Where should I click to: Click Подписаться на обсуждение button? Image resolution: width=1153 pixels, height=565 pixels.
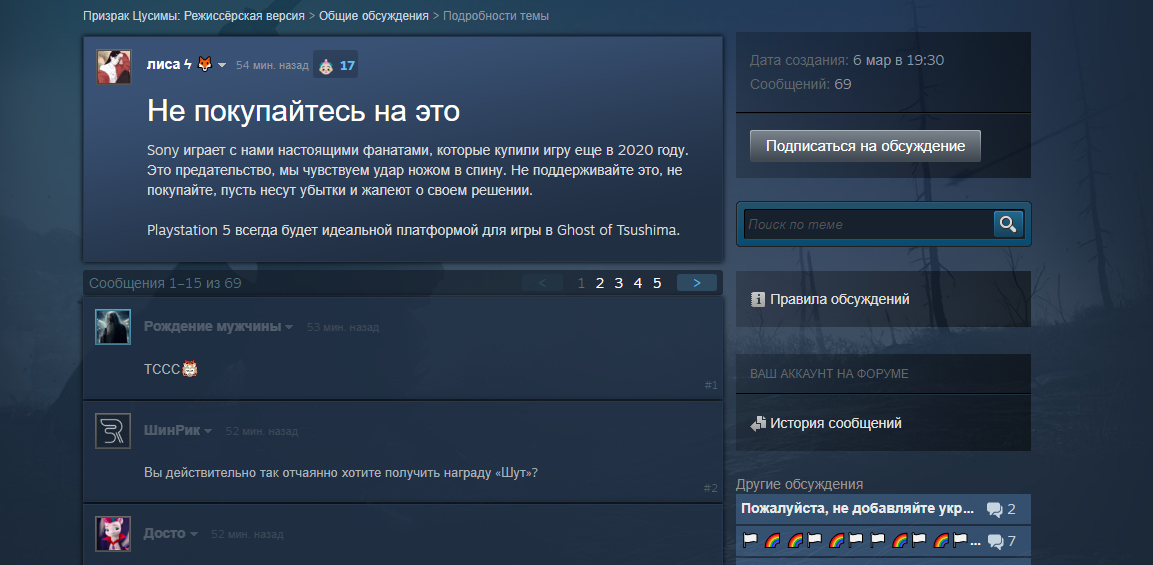(x=865, y=146)
